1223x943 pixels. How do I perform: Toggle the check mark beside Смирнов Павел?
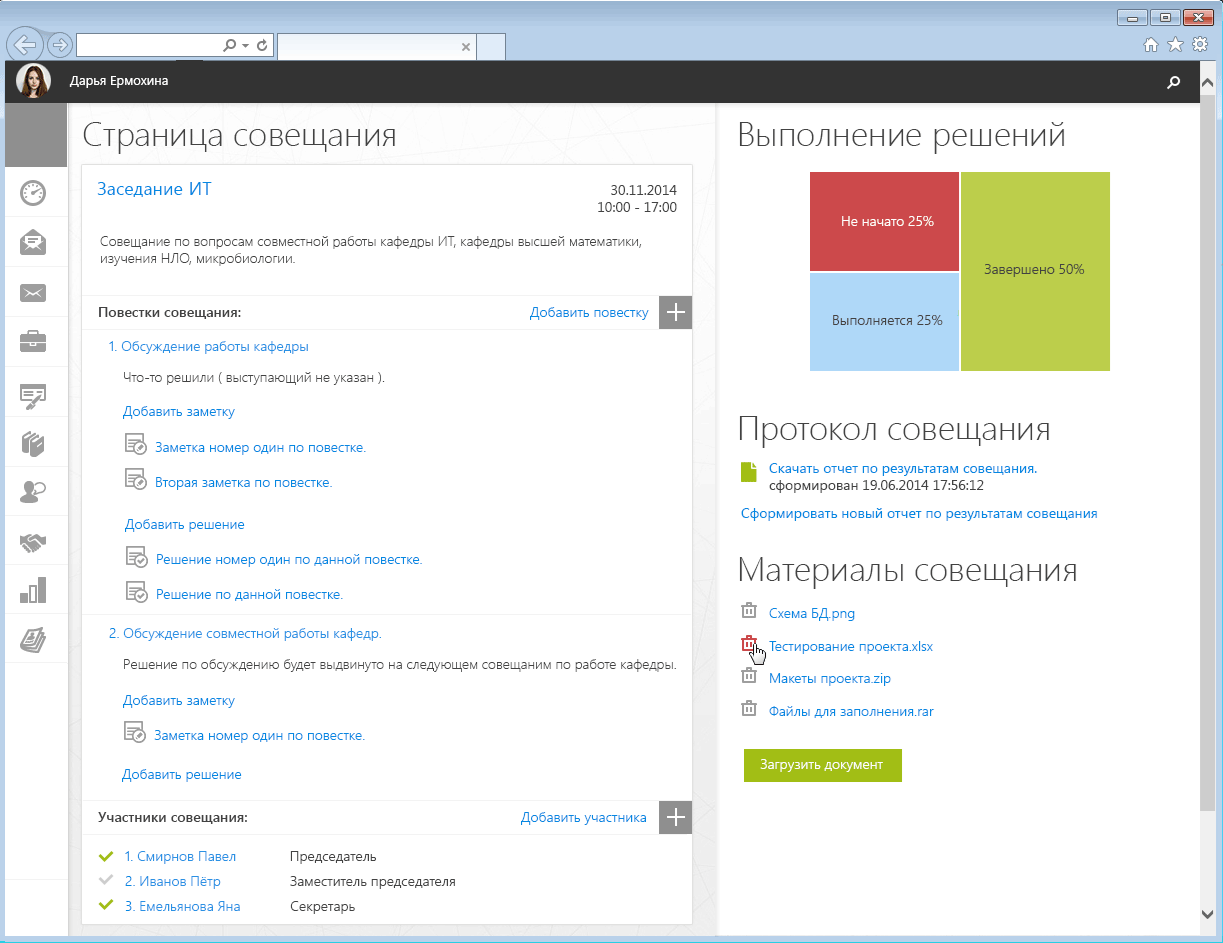click(107, 856)
